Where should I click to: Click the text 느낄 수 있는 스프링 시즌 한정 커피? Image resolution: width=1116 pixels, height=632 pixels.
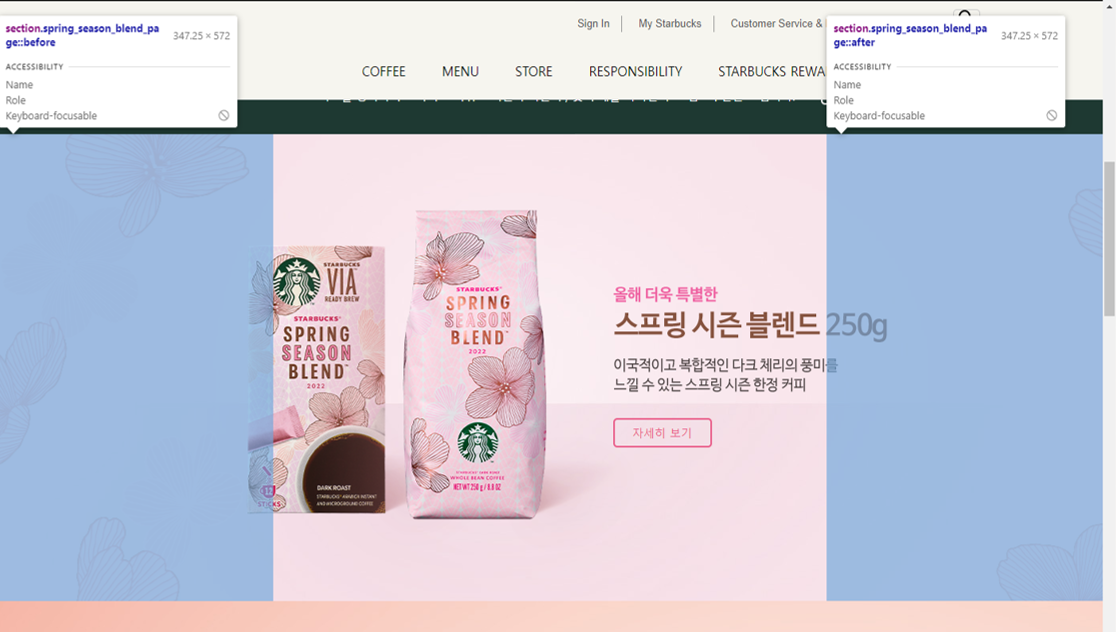click(x=710, y=385)
